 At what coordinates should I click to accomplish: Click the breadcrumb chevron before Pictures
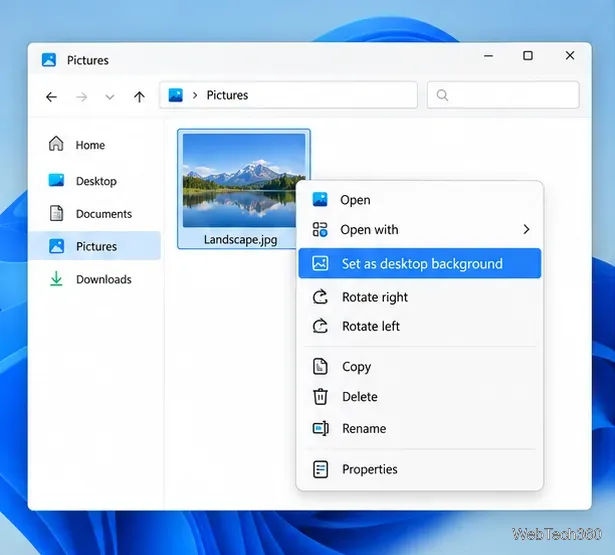point(195,95)
